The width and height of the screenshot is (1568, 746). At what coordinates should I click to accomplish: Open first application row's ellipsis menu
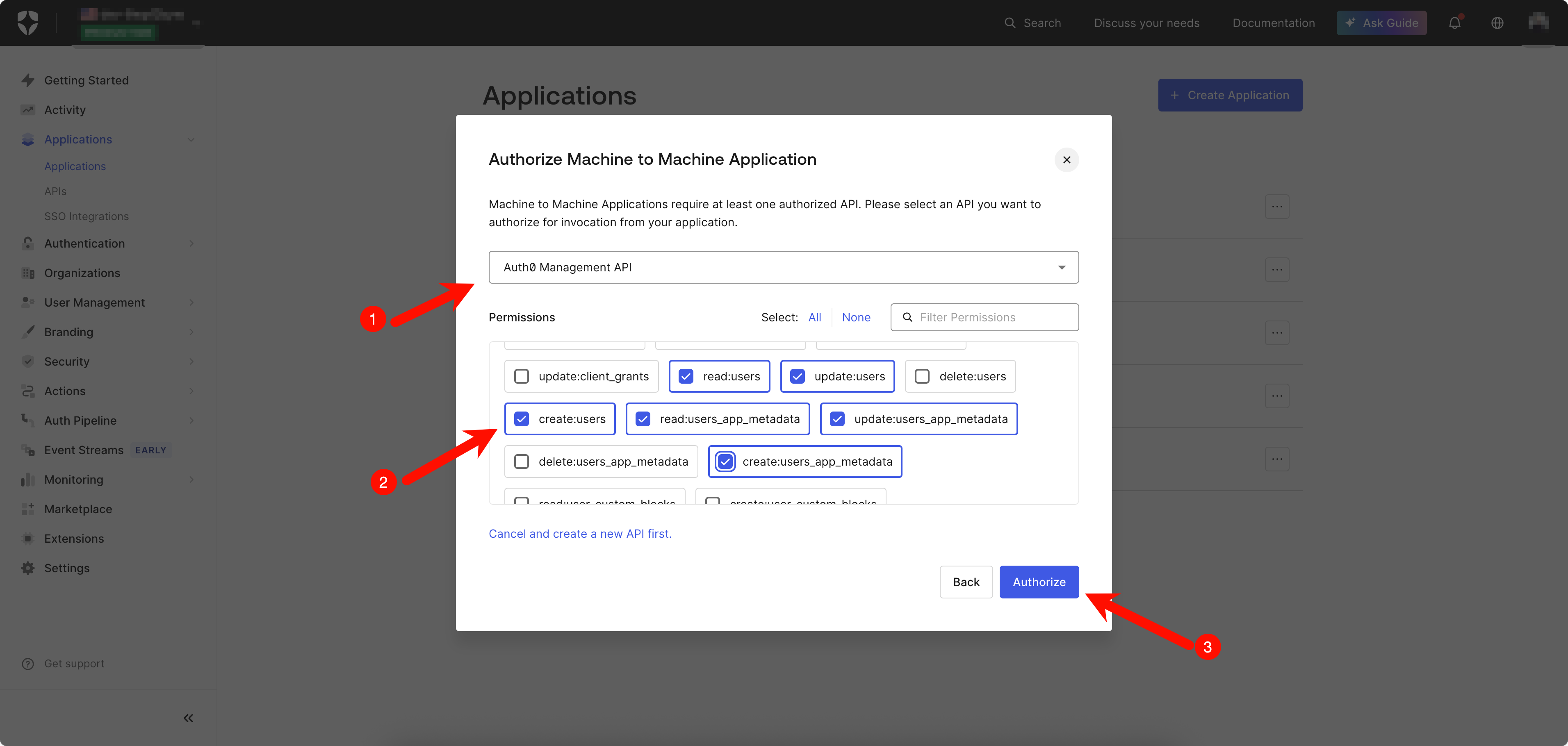coord(1276,207)
